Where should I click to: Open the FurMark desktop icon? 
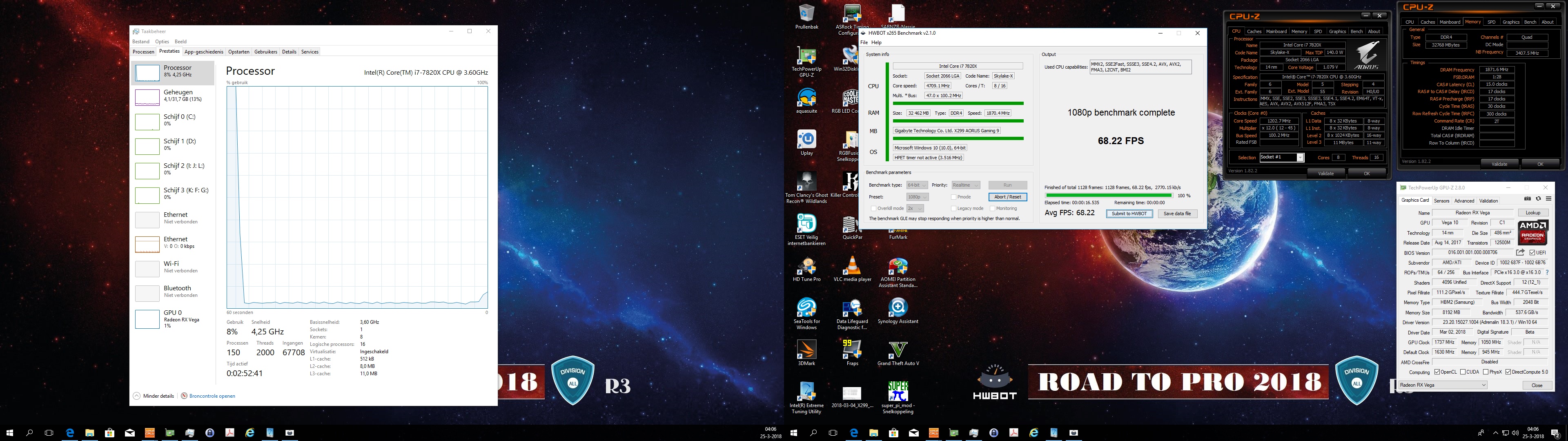click(898, 234)
